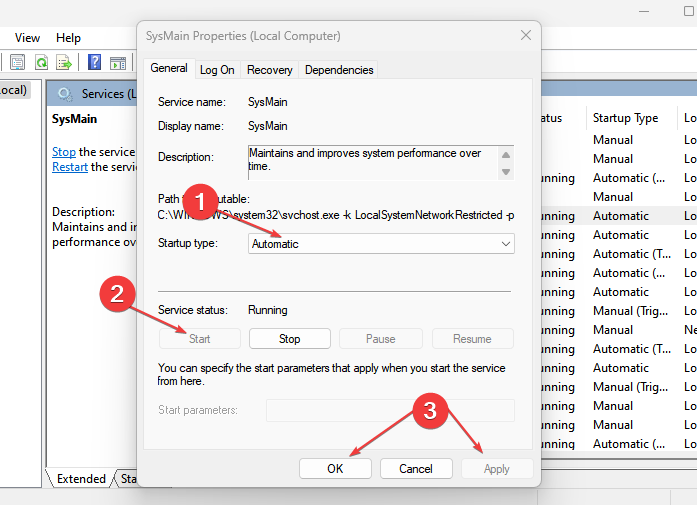Click the svchost.exe path to executable text

(336, 215)
